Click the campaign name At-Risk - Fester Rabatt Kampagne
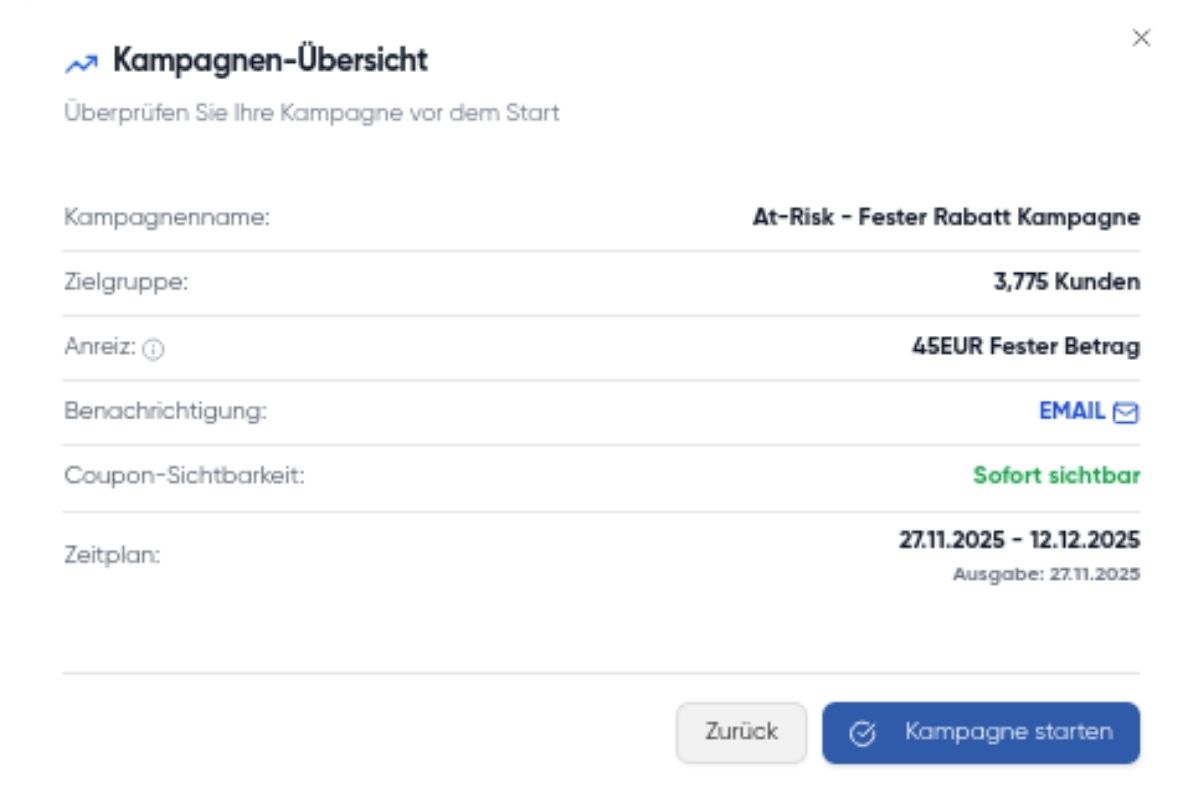 tap(946, 217)
